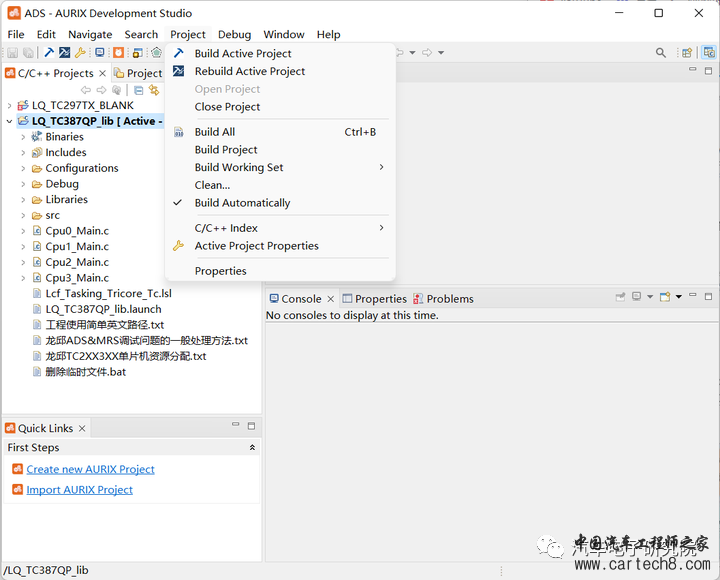Screen dimensions: 720x580
Task: Maximize the Console panel
Action: 709,297
